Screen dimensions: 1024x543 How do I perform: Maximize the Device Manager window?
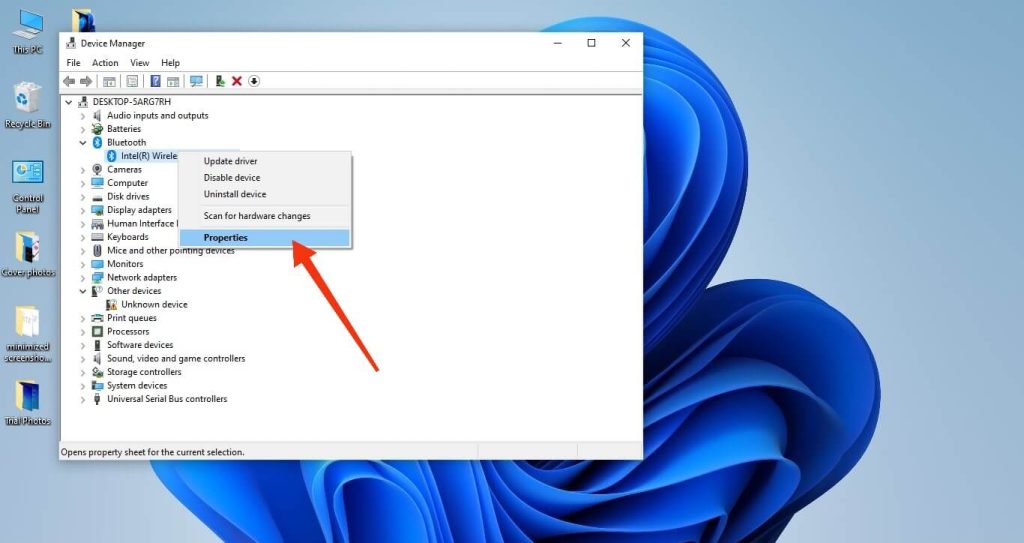point(591,43)
